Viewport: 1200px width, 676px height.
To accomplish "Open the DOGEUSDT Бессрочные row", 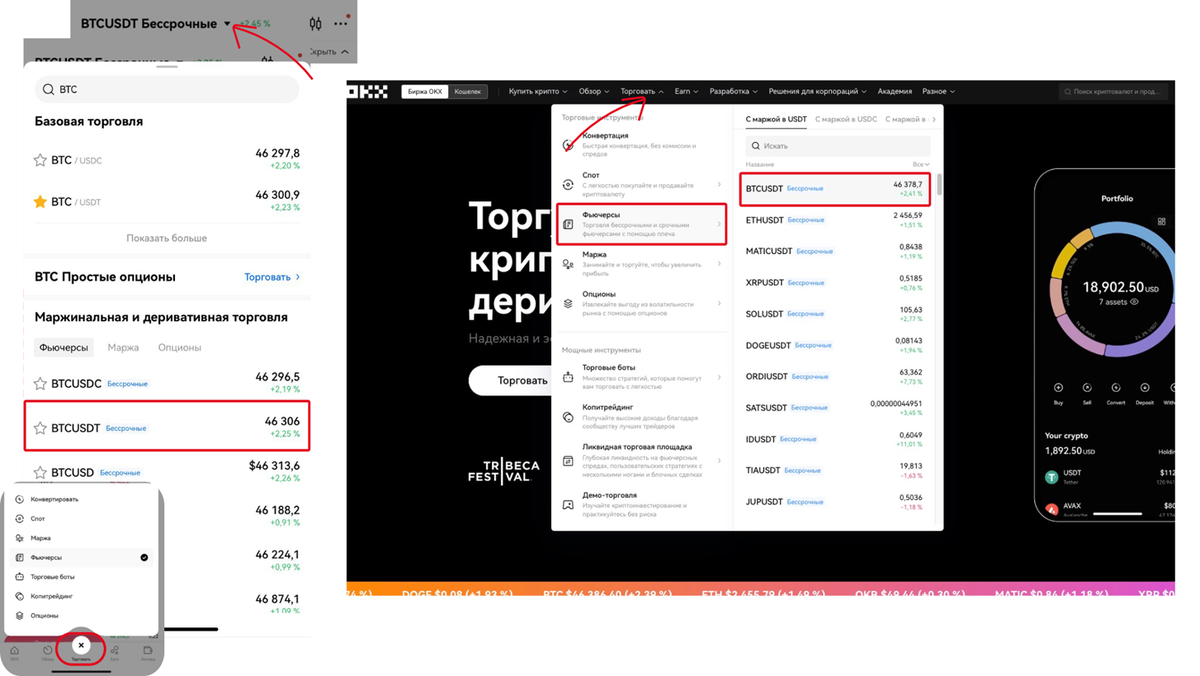I will pyautogui.click(x=836, y=345).
